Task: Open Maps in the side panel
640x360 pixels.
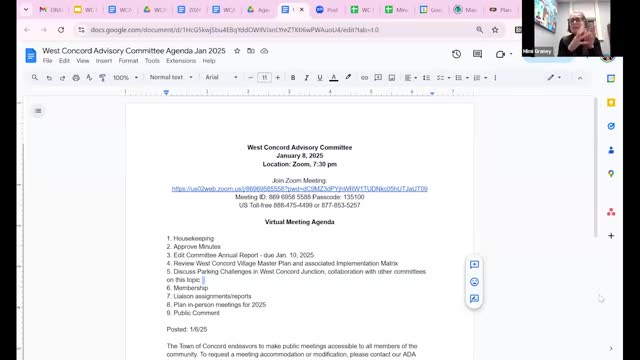Action: [x=611, y=174]
